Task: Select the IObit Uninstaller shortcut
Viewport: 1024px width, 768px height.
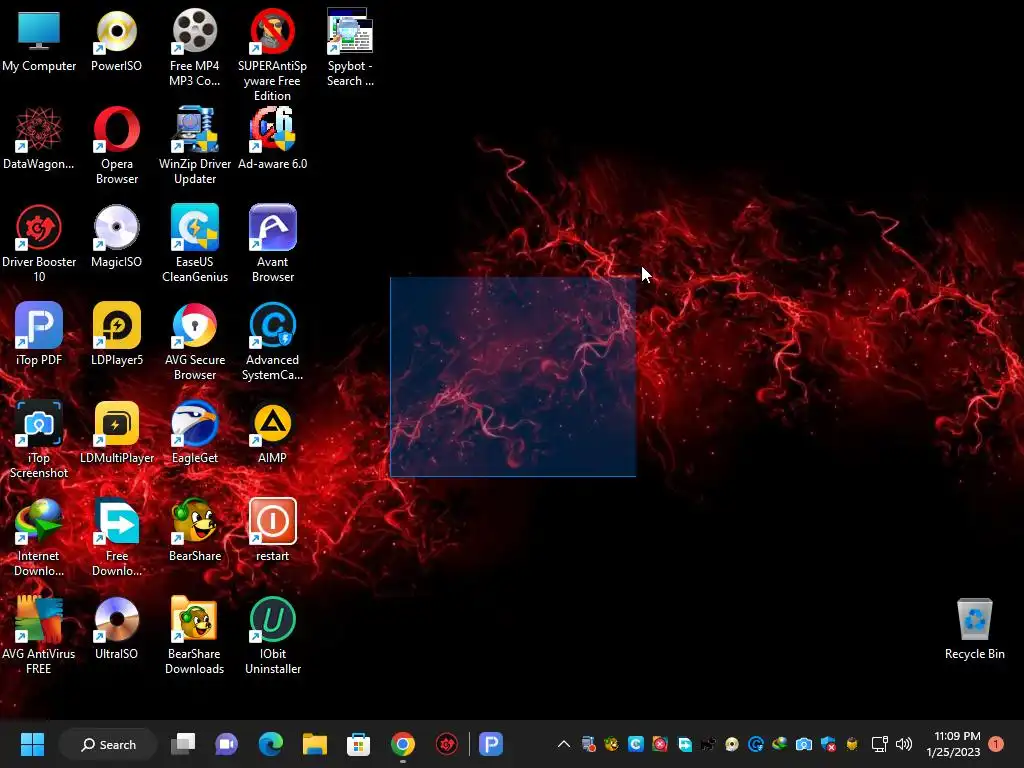Action: click(x=272, y=635)
